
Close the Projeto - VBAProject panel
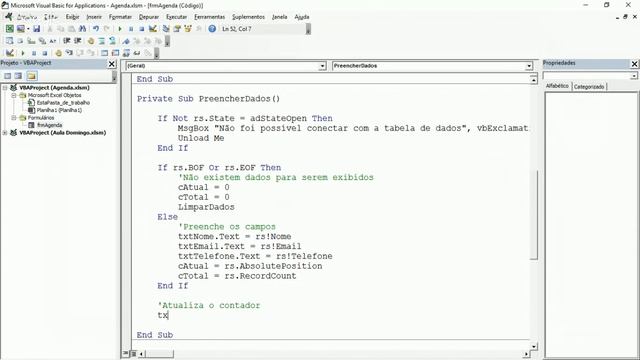click(x=112, y=64)
